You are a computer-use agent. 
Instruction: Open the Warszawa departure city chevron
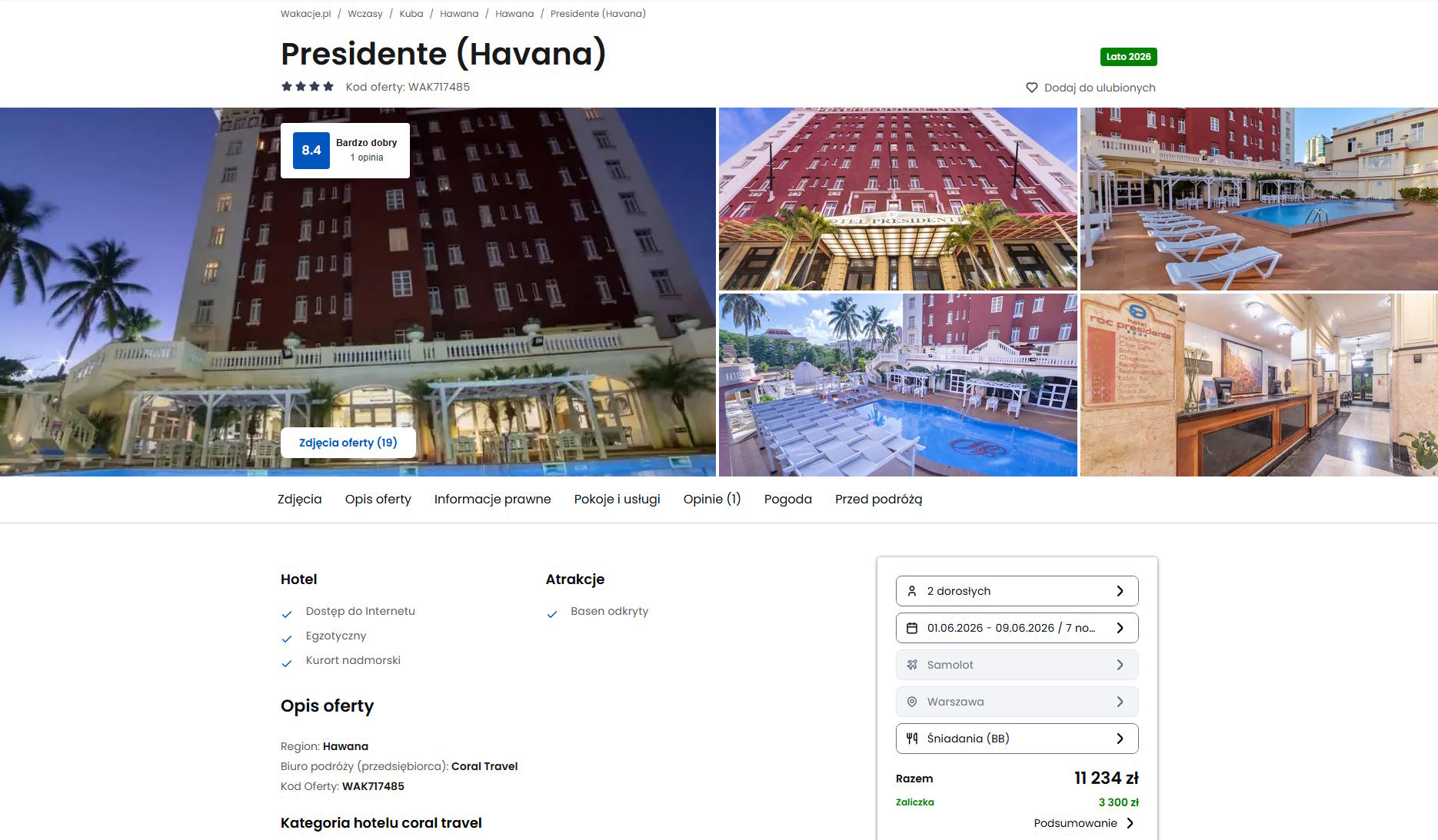tap(1120, 702)
